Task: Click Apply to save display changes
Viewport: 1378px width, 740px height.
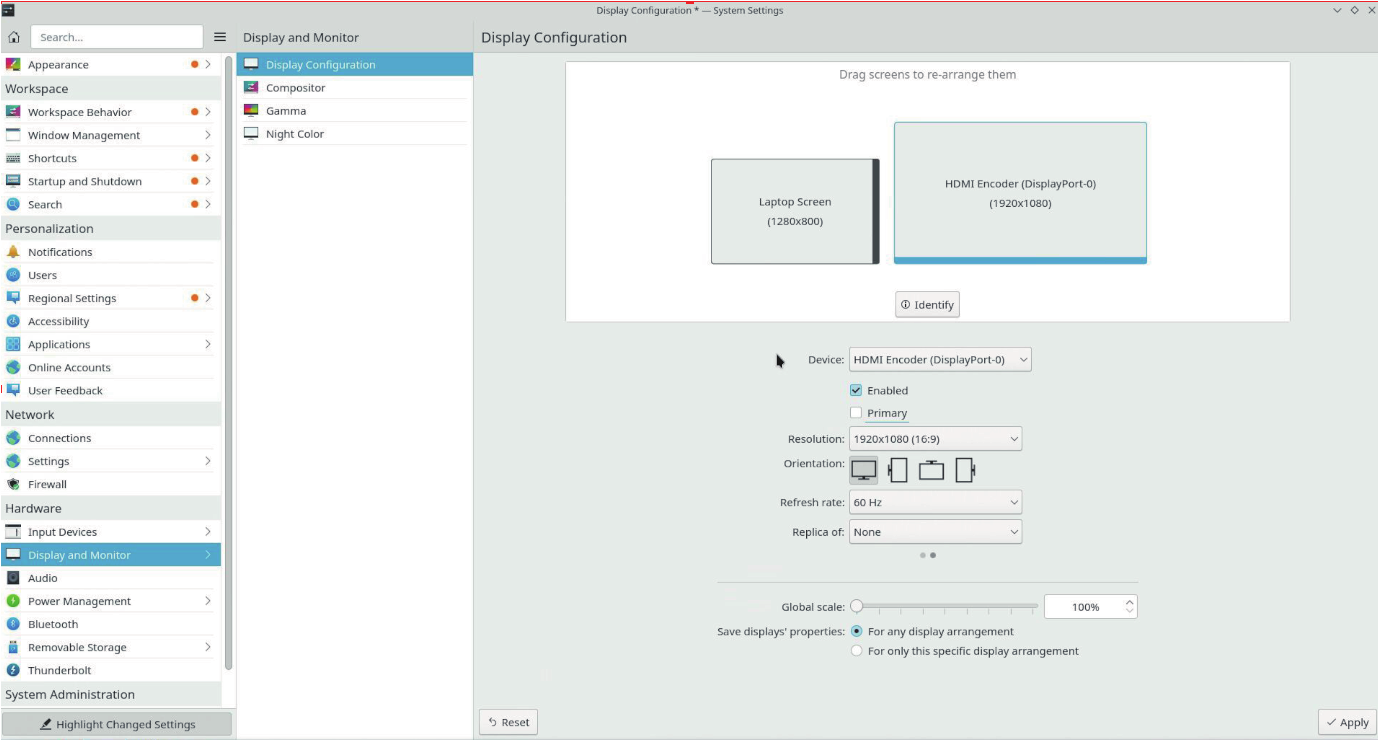Action: (1347, 722)
